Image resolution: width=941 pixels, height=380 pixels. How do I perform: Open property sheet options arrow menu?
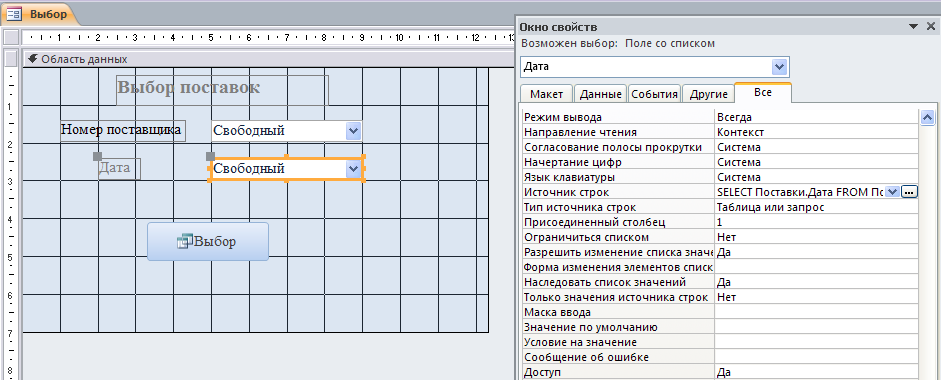point(914,26)
